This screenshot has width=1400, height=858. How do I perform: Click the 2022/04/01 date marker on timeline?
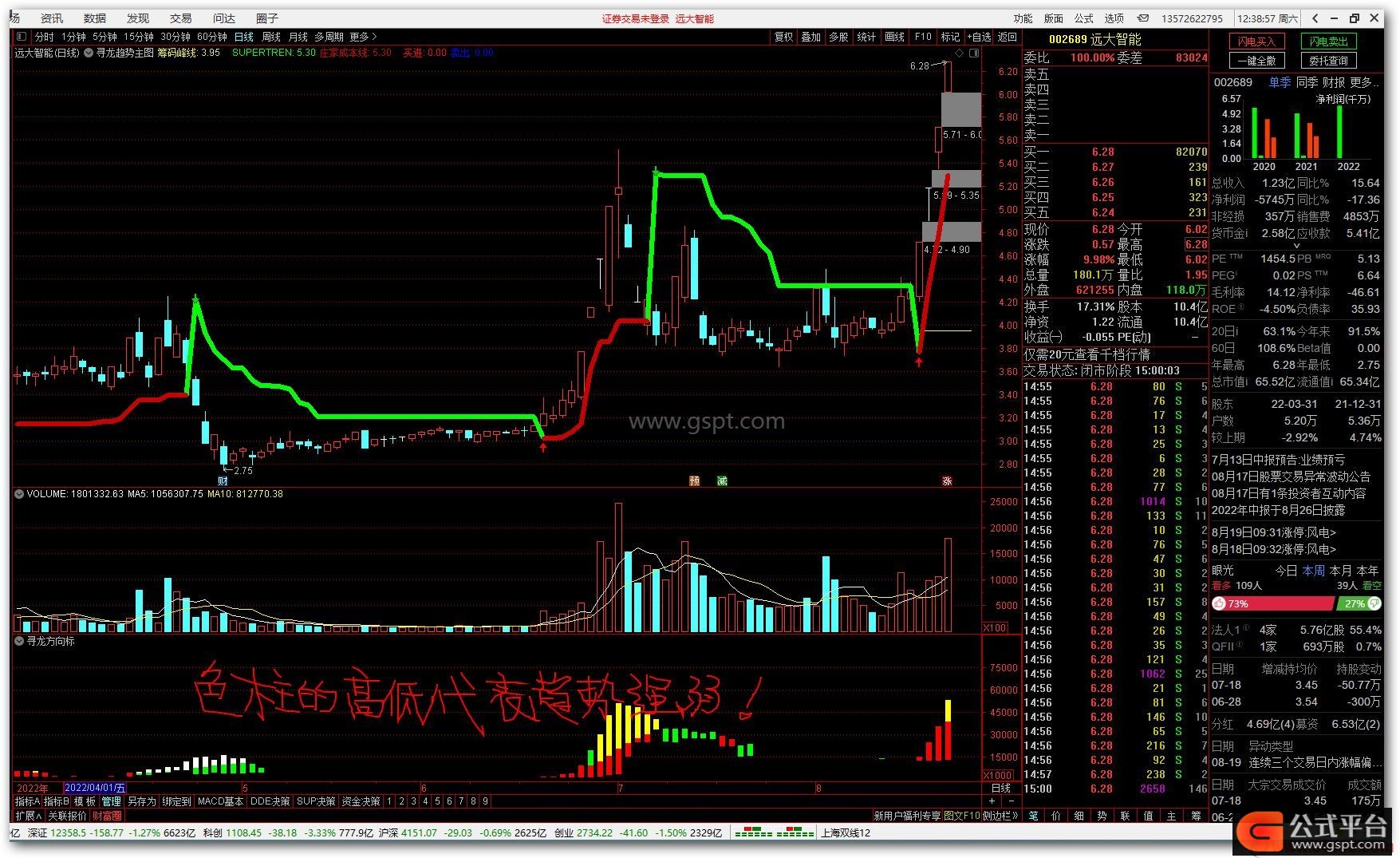95,788
